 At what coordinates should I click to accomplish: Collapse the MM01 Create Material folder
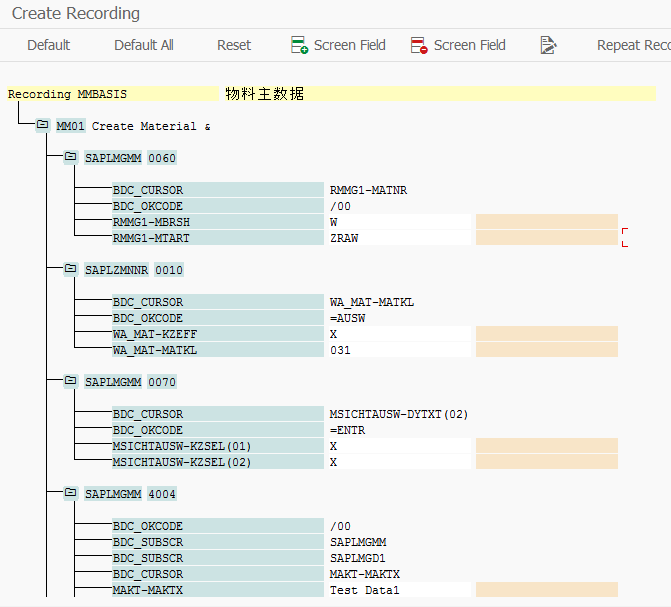[x=42, y=125]
